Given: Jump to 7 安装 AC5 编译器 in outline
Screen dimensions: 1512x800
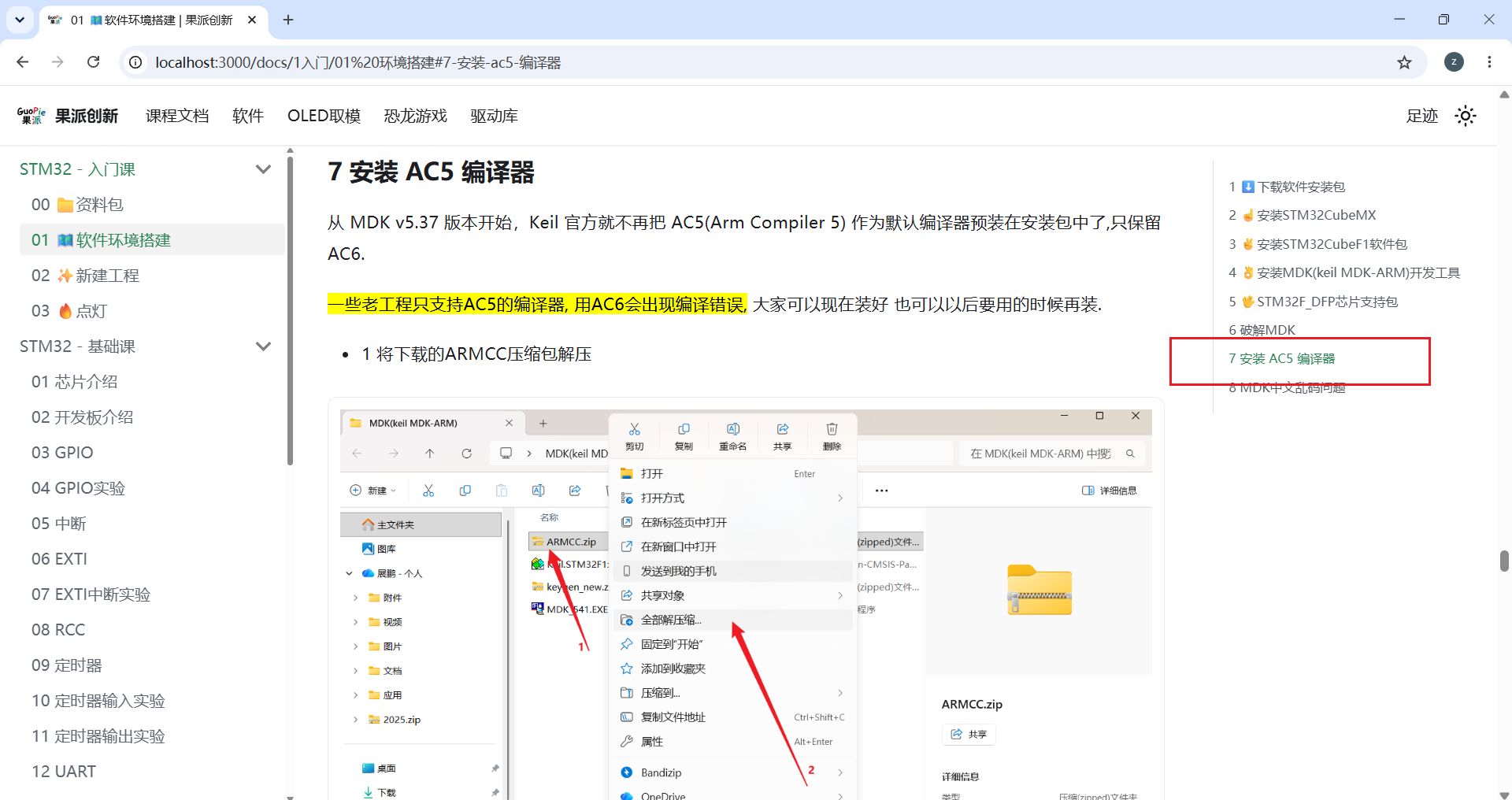Looking at the screenshot, I should click(1282, 358).
